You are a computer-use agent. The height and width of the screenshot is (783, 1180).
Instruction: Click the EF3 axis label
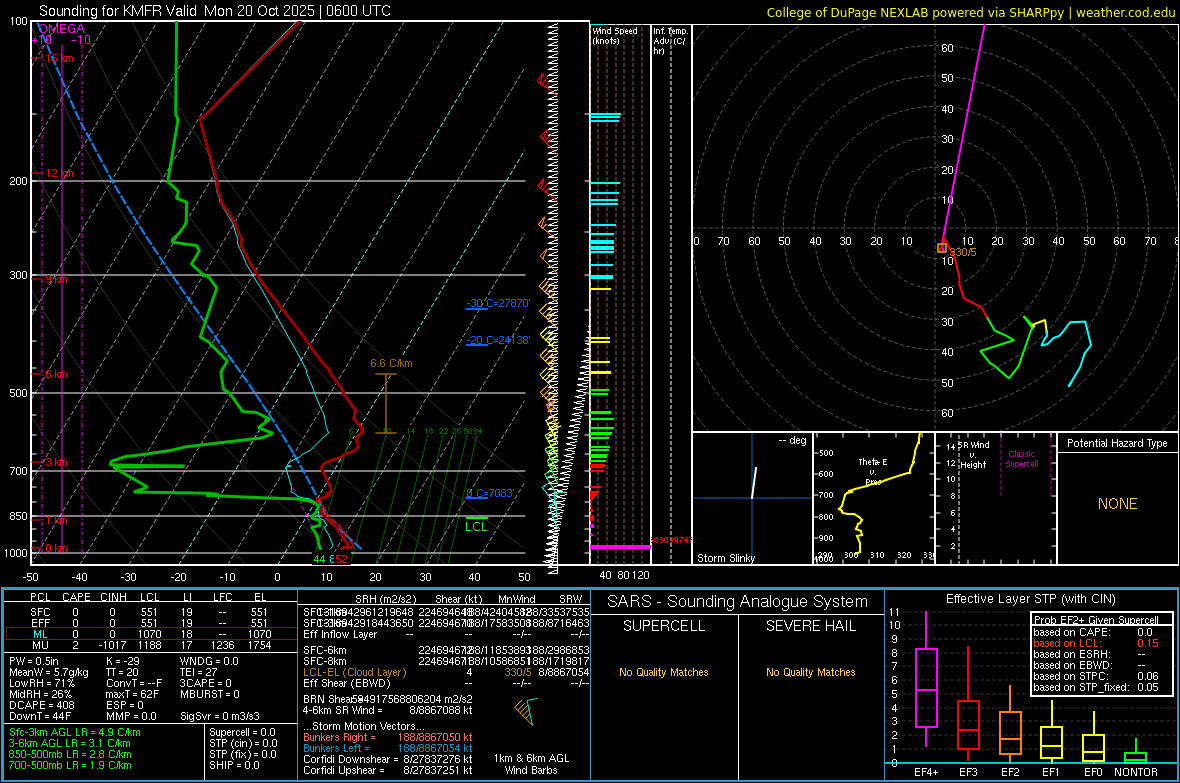968,772
